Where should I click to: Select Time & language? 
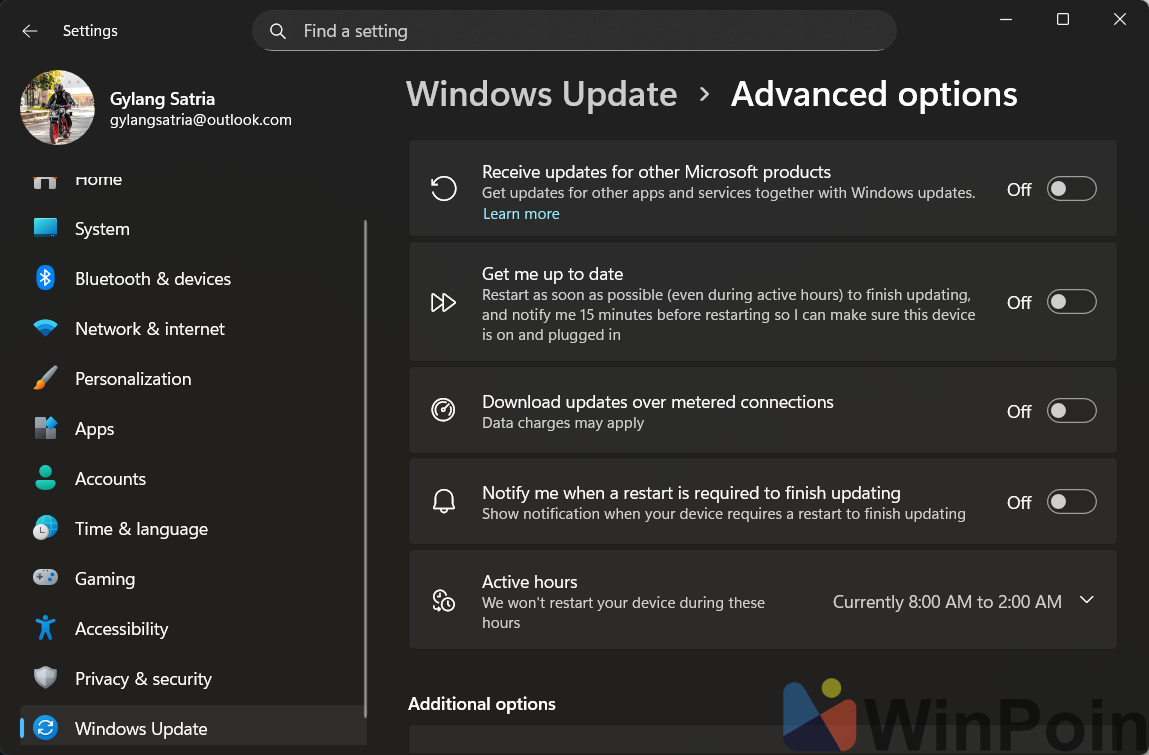click(192, 528)
